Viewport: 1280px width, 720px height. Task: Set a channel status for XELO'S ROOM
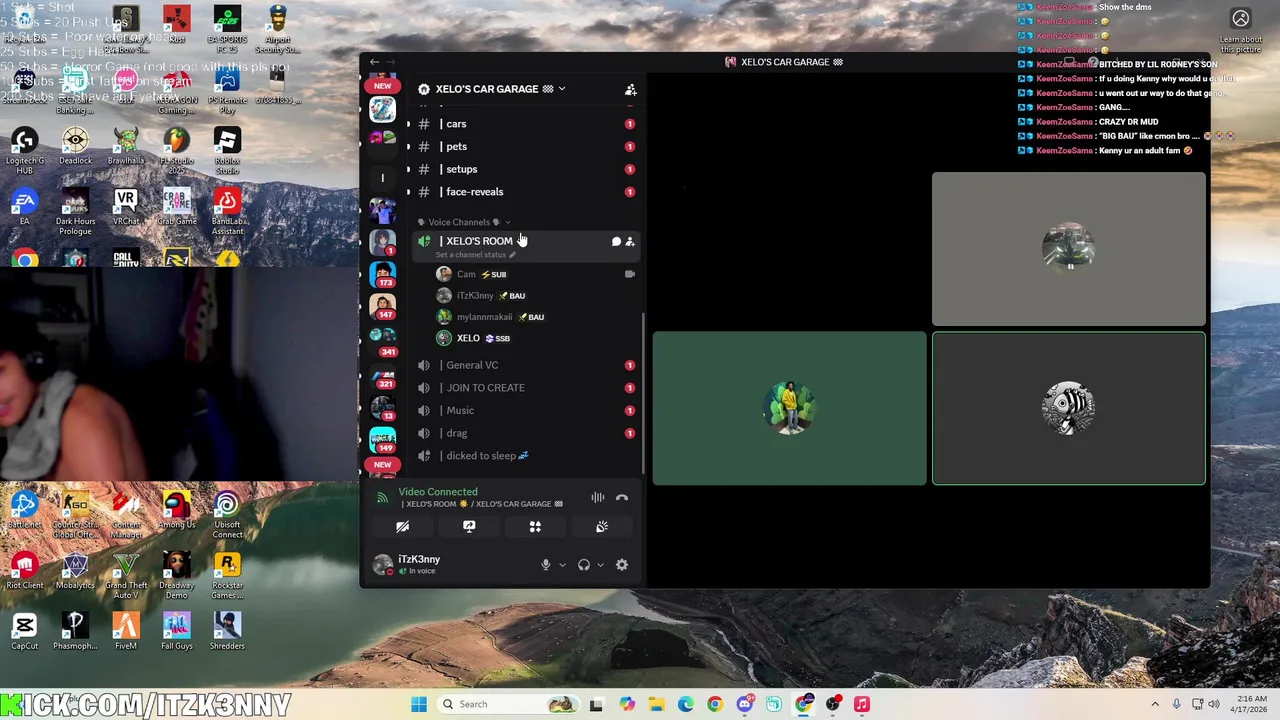(475, 255)
